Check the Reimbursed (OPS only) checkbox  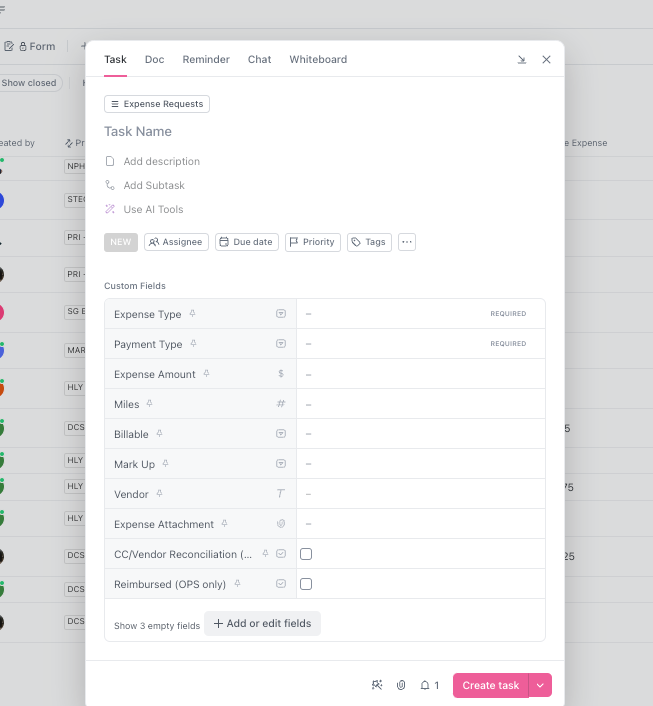coord(307,584)
